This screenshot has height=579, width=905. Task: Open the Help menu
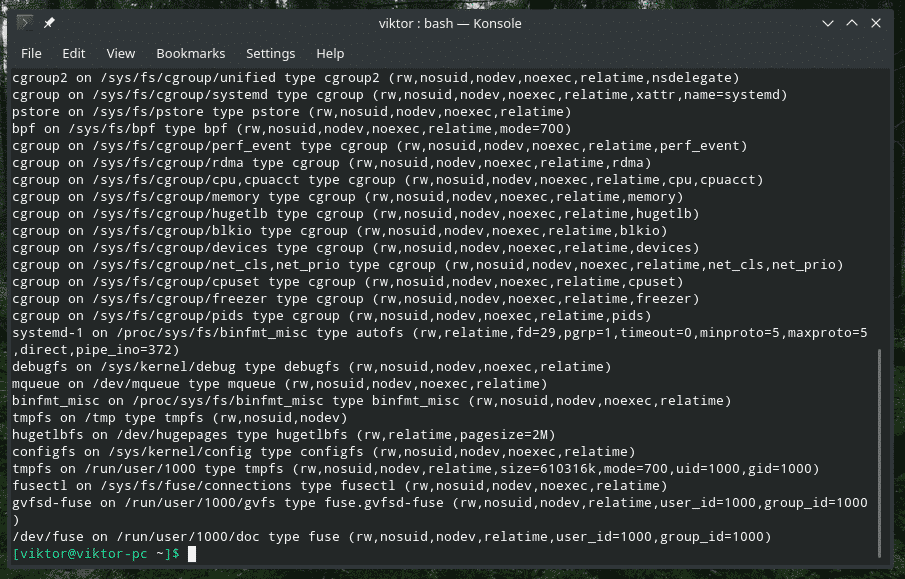coord(330,53)
